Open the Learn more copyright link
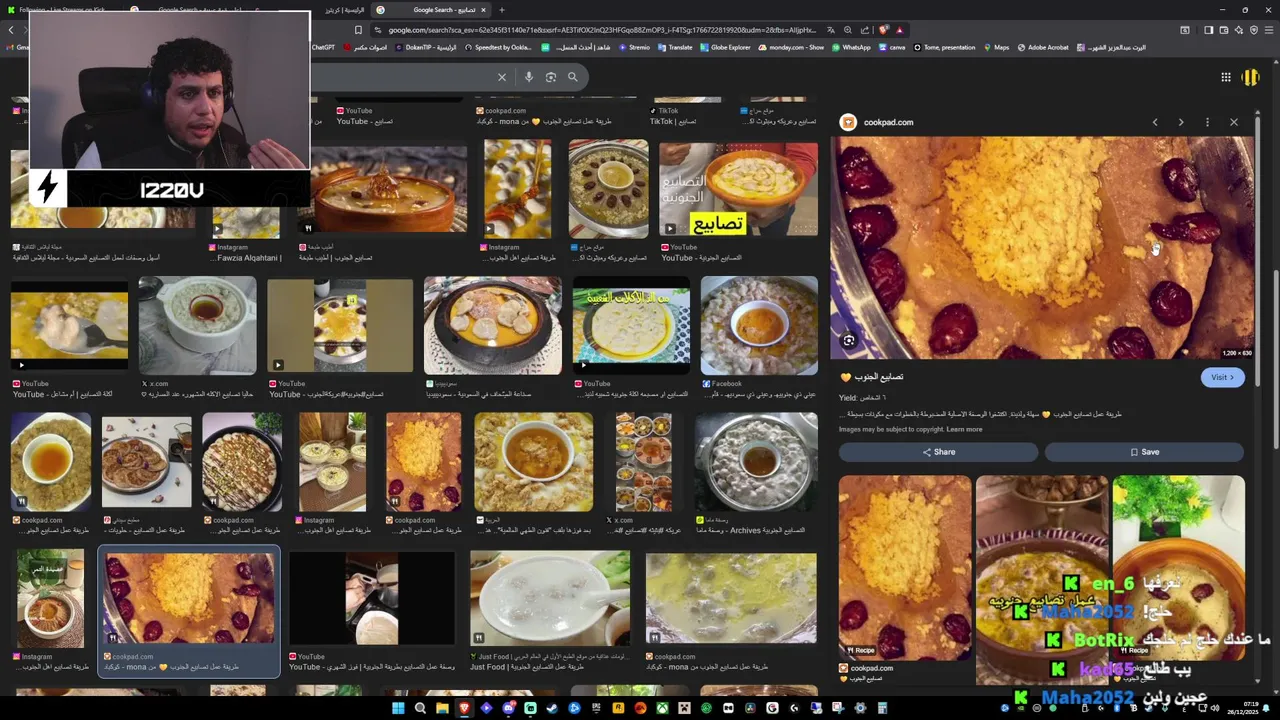This screenshot has width=1280, height=720. point(964,429)
